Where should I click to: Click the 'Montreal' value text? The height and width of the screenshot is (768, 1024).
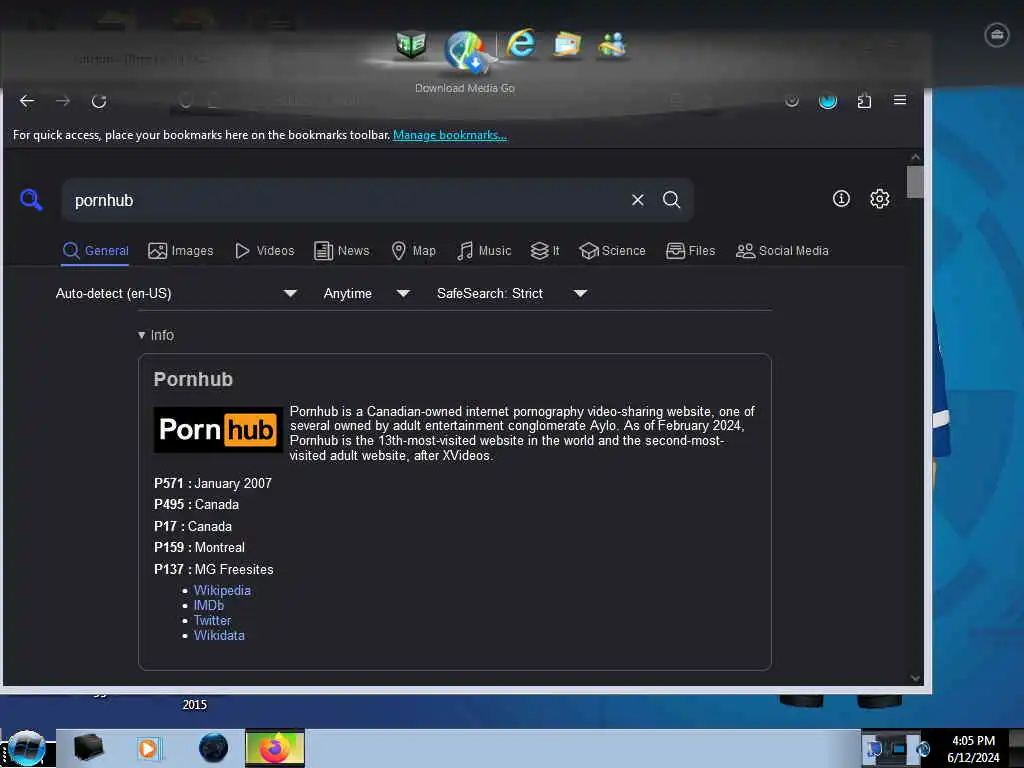219,547
